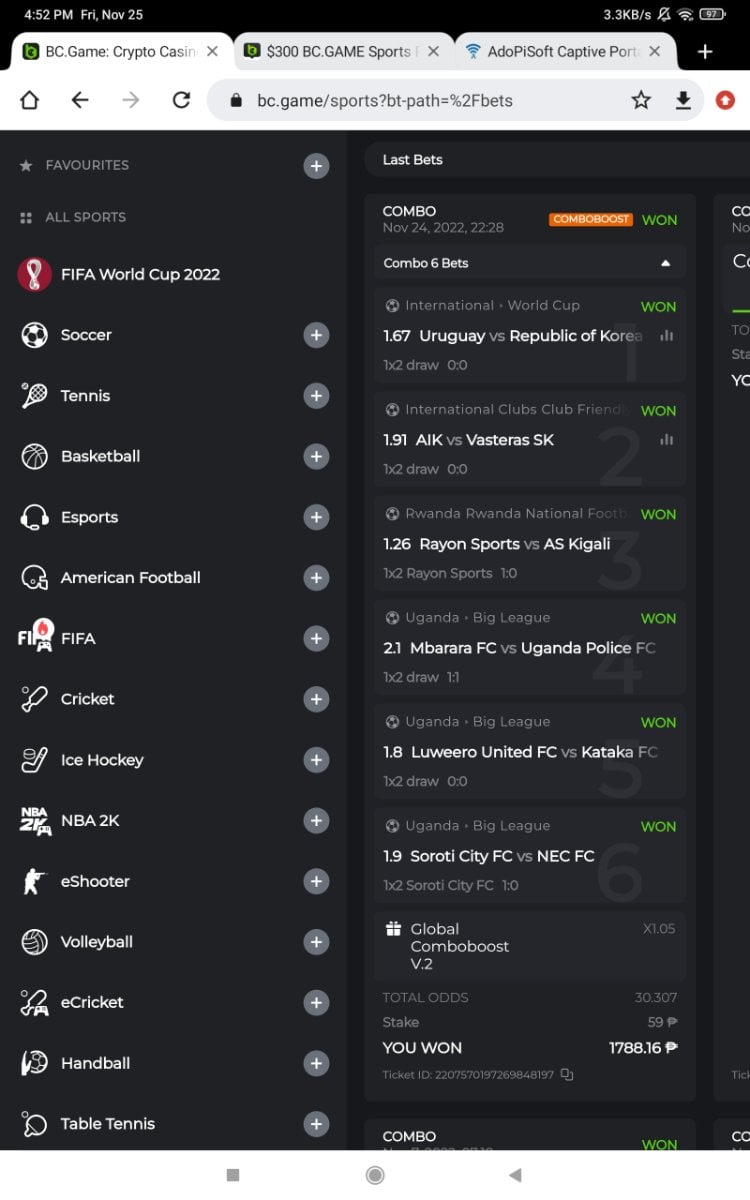Open the FIFA World Cup 2022 section
Image resolution: width=750 pixels, height=1200 pixels.
coord(140,274)
